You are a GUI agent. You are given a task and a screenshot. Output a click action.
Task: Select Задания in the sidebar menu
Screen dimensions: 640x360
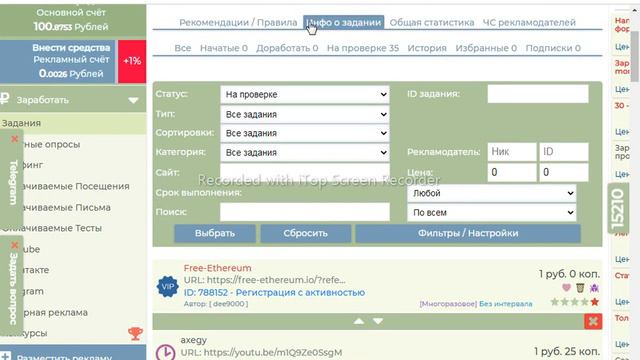[73, 123]
